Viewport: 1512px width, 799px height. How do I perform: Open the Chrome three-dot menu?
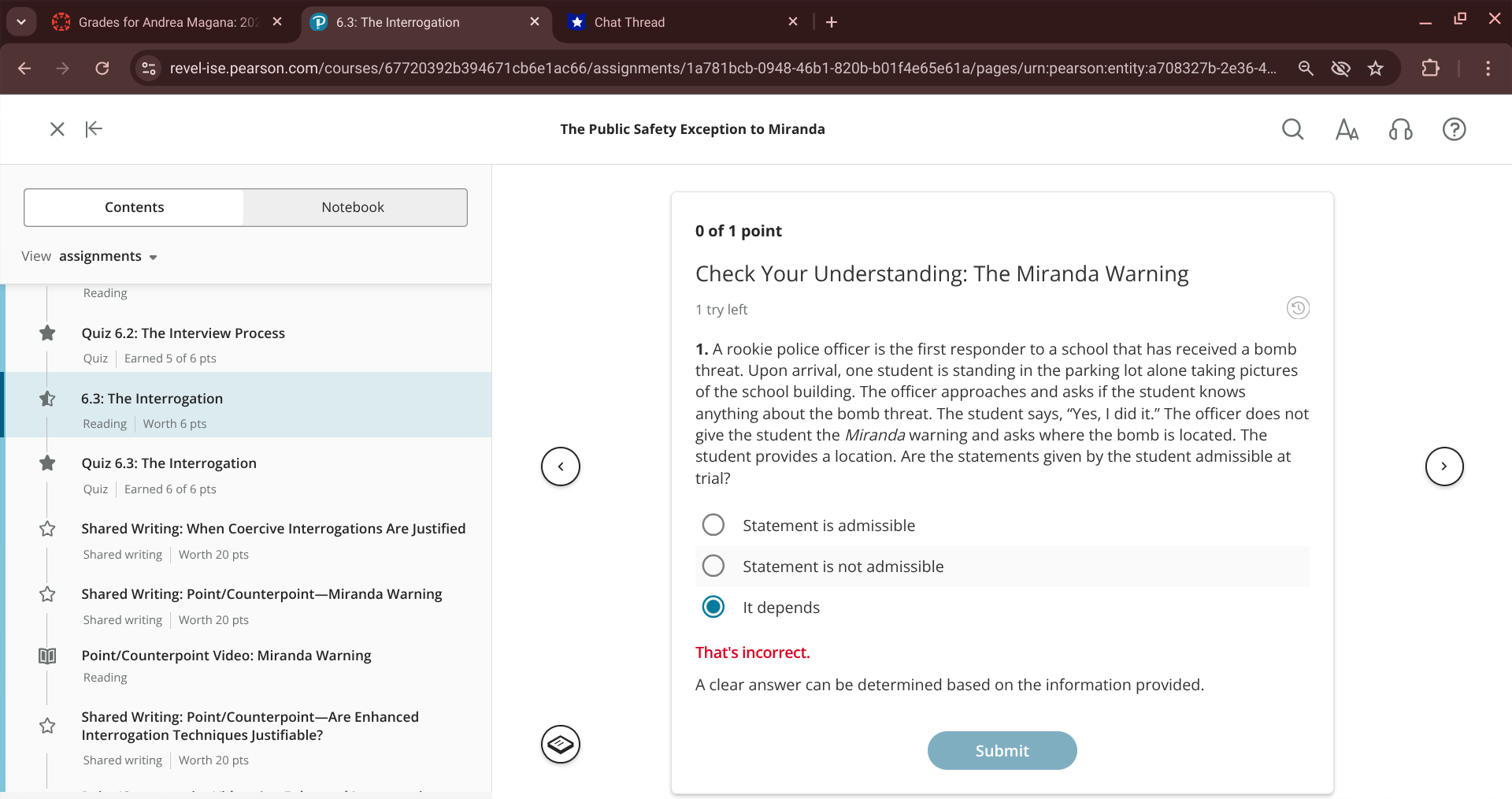click(1488, 69)
